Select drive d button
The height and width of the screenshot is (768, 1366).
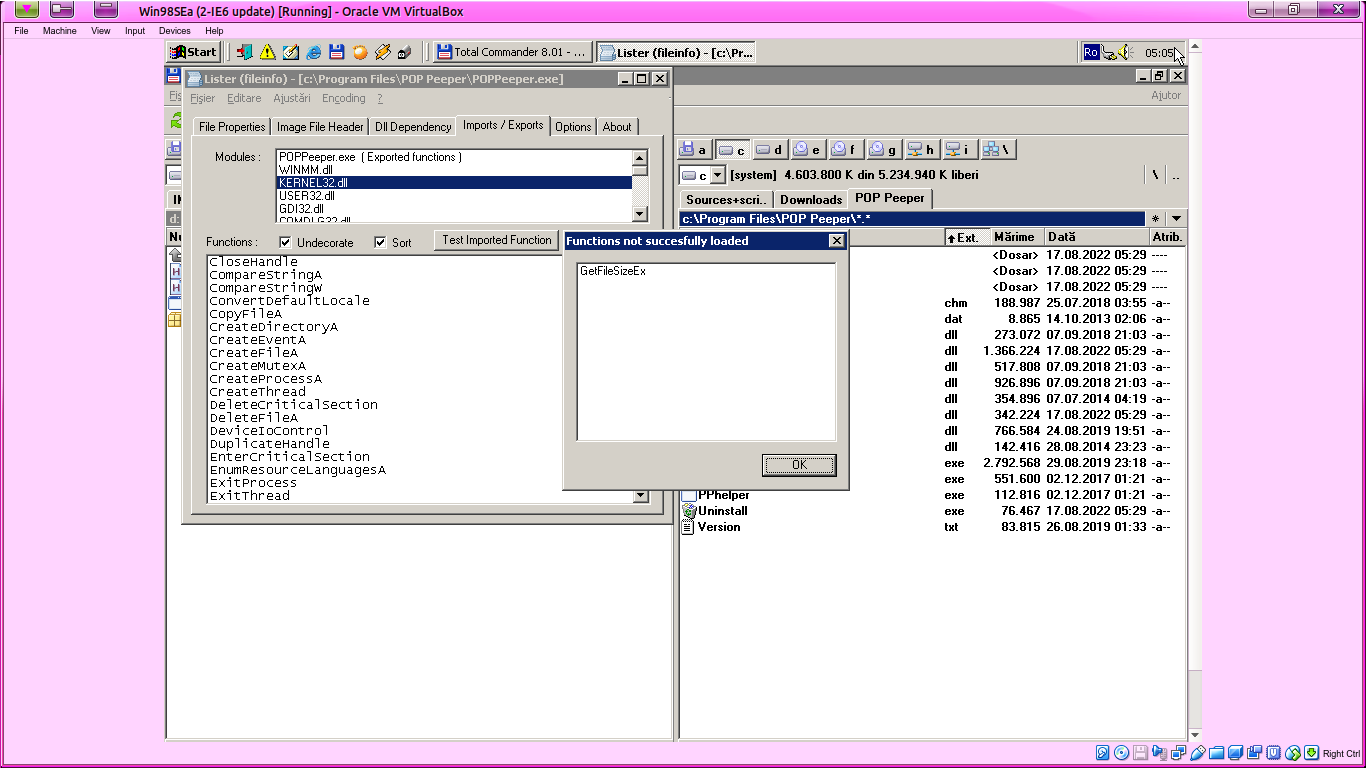point(769,150)
